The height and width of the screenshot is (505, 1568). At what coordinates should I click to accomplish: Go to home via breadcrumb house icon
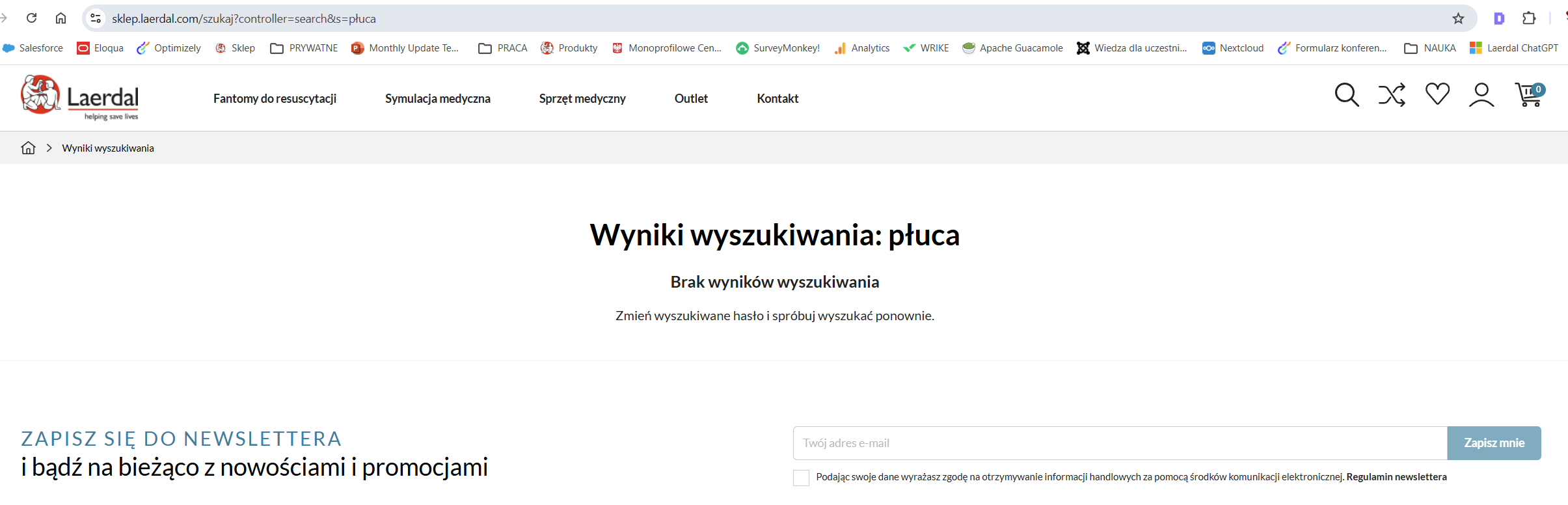[28, 148]
